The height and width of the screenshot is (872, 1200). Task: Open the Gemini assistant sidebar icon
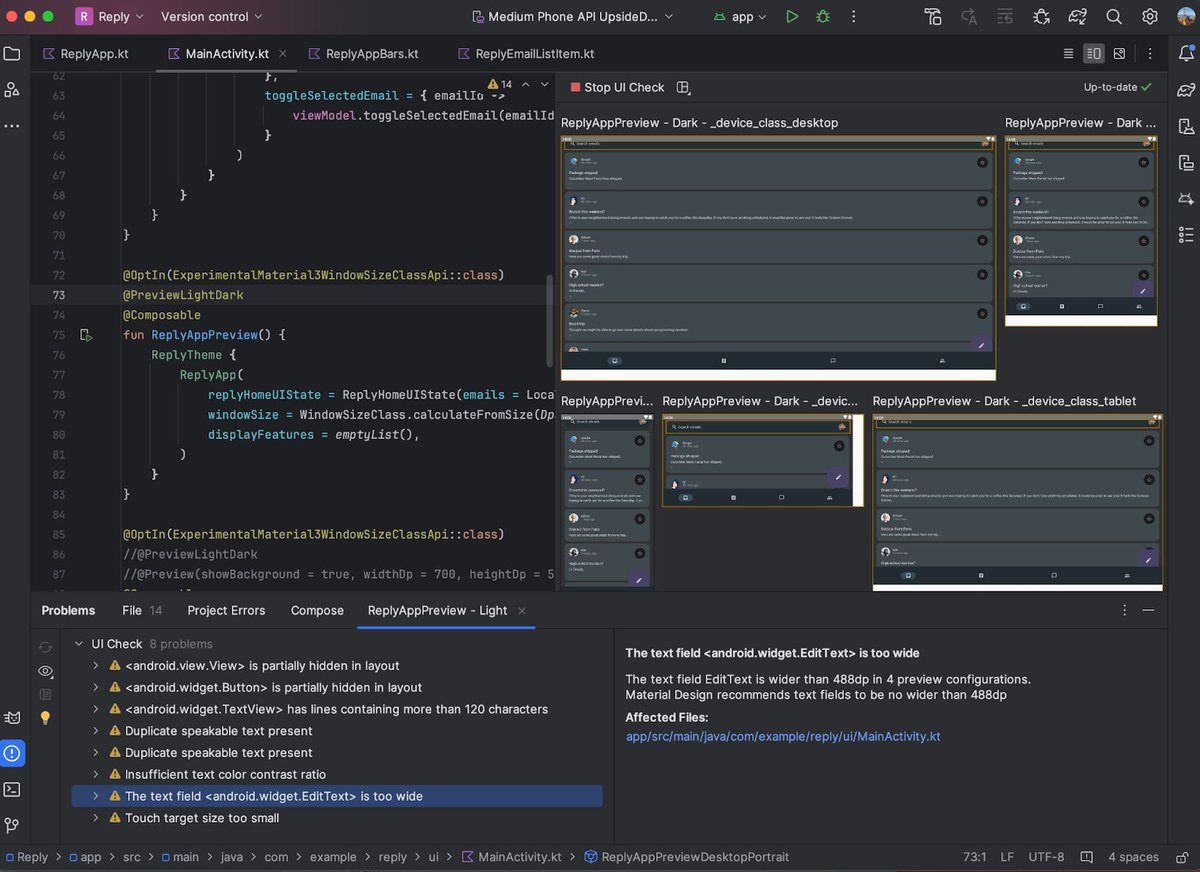point(1186,198)
